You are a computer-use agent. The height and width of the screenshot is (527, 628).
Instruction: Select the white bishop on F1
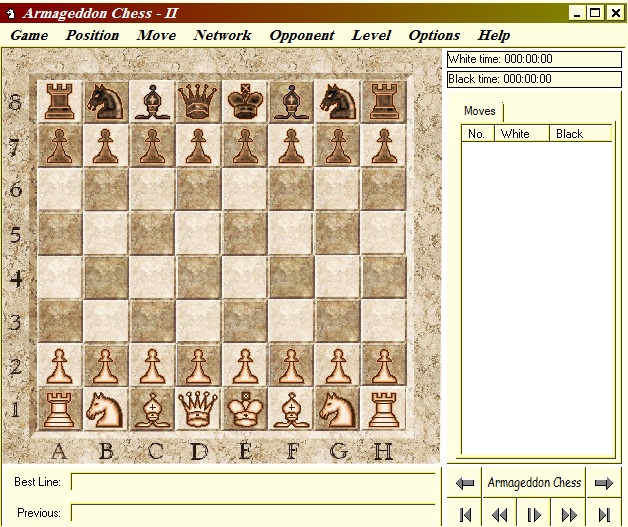click(291, 409)
